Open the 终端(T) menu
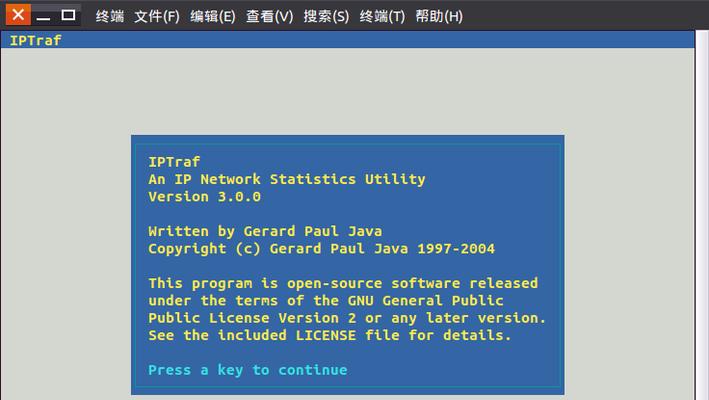 382,16
